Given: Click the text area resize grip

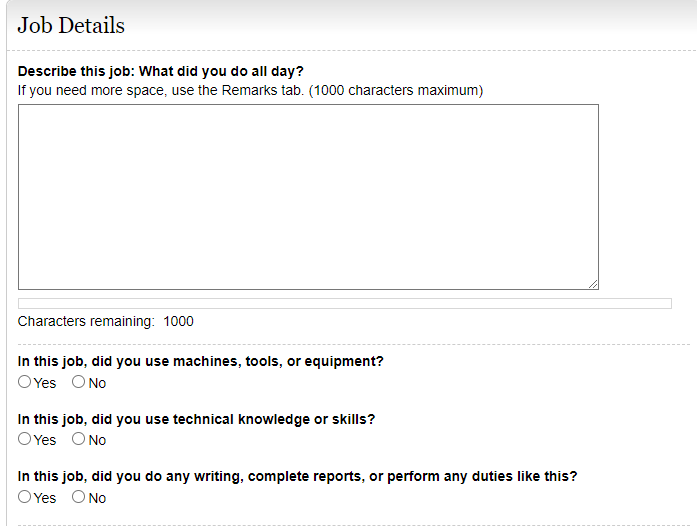Looking at the screenshot, I should [593, 284].
